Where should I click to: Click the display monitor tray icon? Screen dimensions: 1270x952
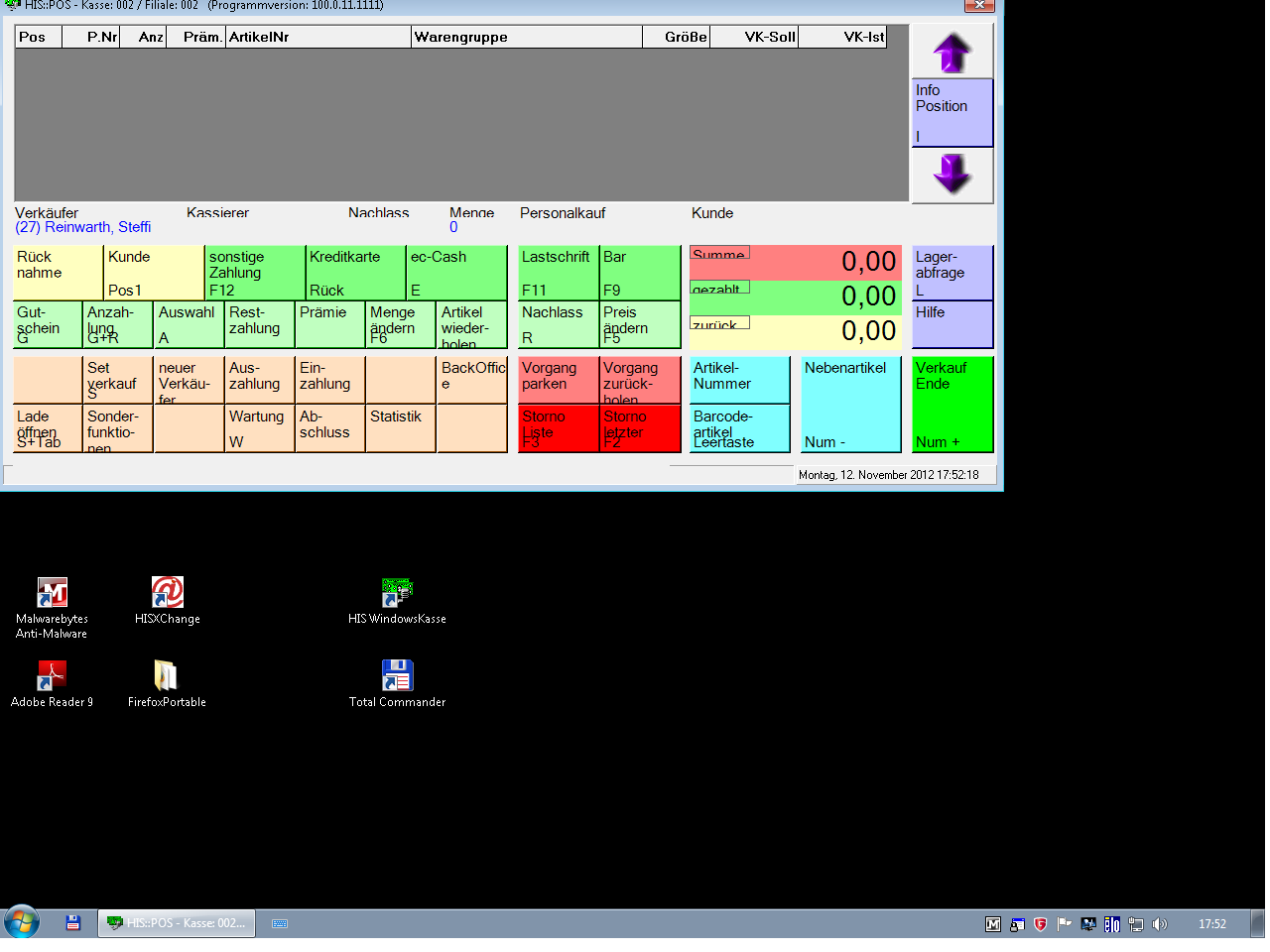(x=1088, y=924)
